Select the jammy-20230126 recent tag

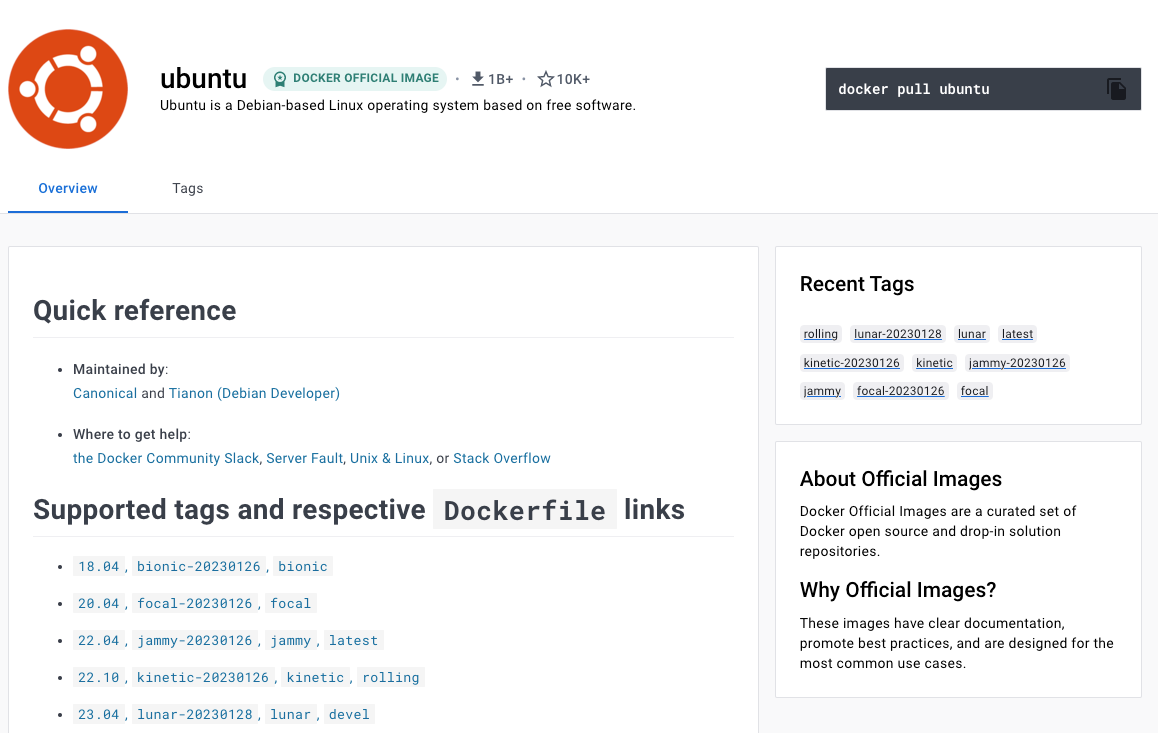coord(1017,363)
